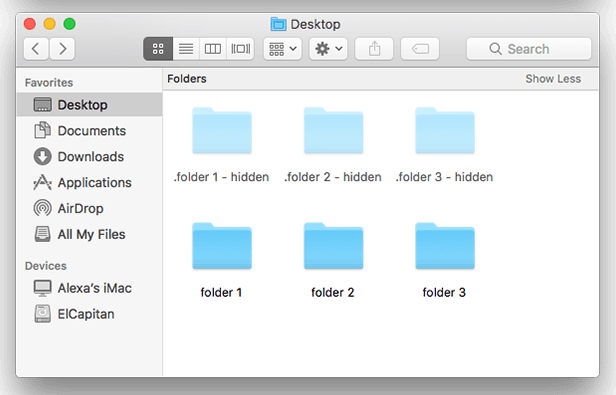Viewport: 616px width, 395px height.
Task: Select ElCapitan disk under Devices
Action: (89, 314)
